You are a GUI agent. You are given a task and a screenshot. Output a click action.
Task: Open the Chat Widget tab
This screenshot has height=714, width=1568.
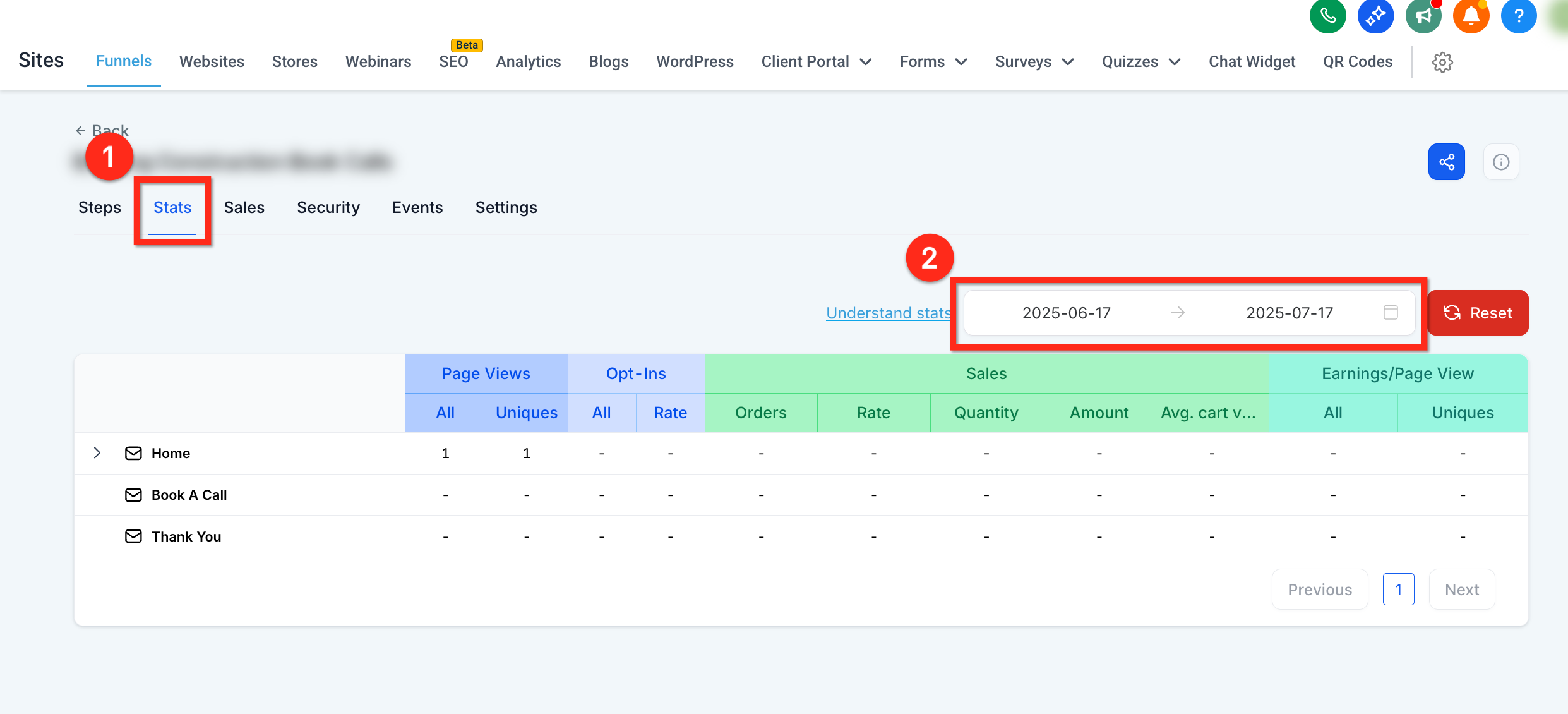click(x=1252, y=62)
